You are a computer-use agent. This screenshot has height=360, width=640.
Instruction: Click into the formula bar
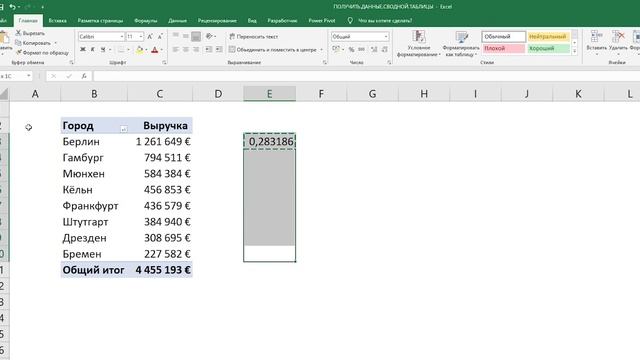pos(366,76)
